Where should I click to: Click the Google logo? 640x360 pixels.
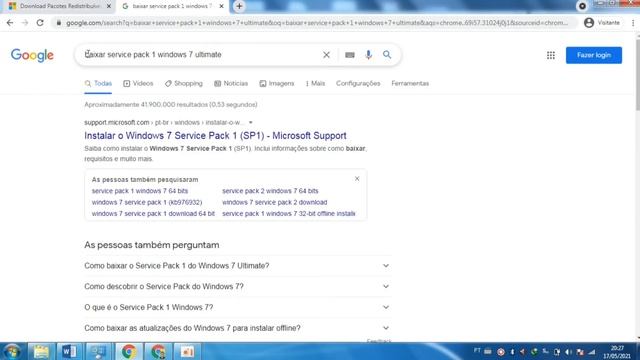click(x=32, y=55)
